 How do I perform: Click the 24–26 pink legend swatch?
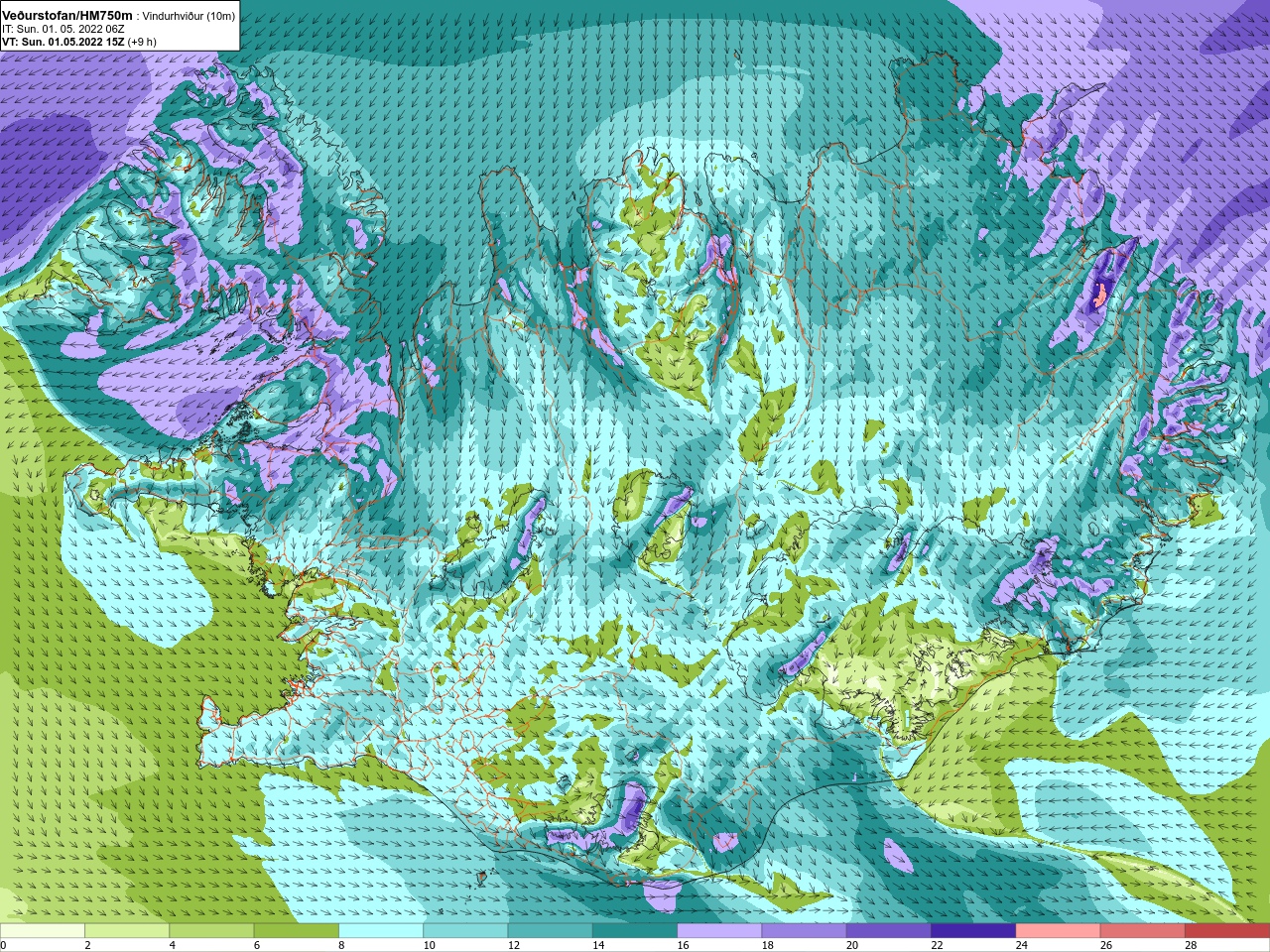[1058, 931]
